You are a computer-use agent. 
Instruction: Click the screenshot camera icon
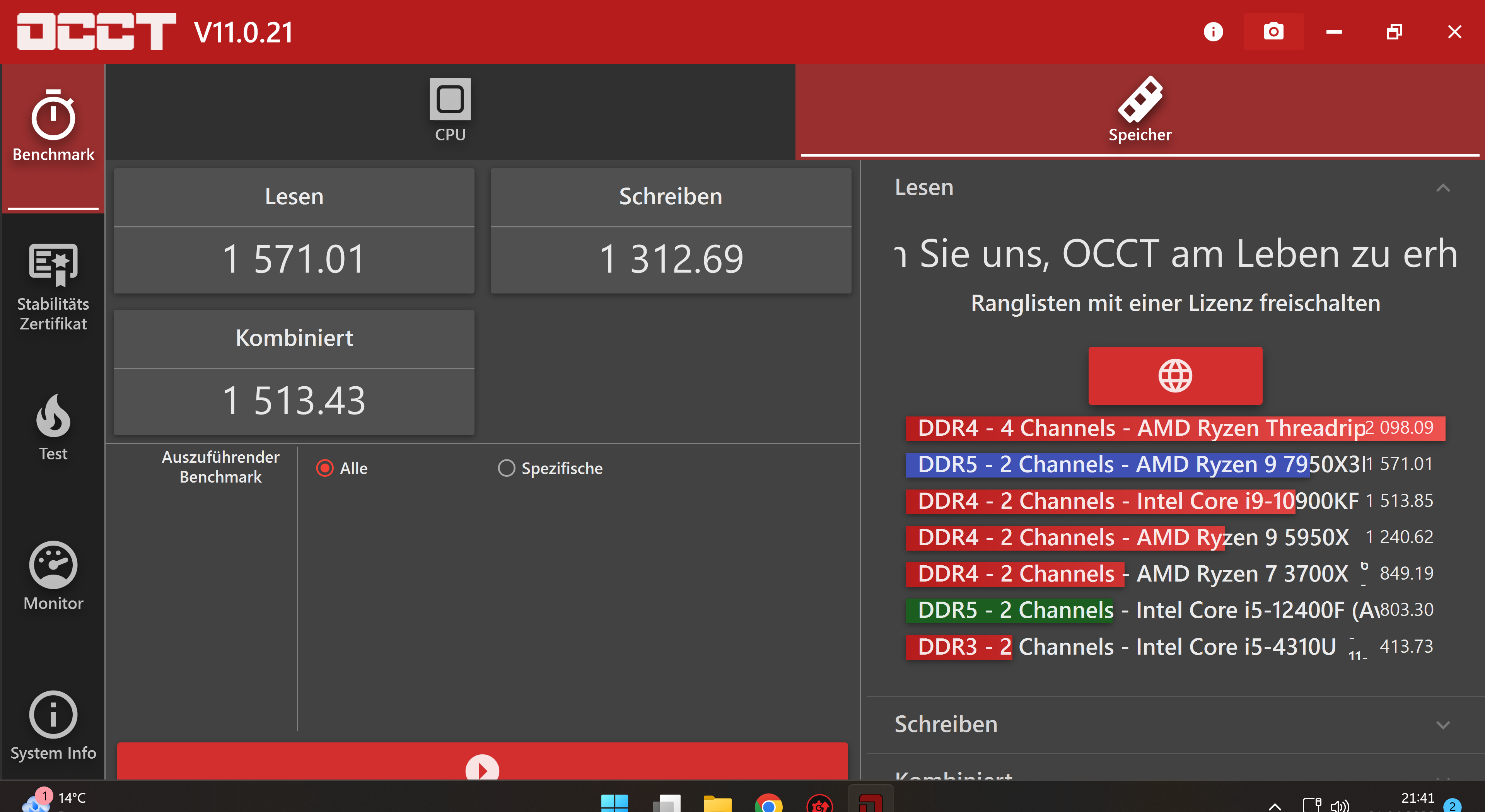pyautogui.click(x=1273, y=32)
